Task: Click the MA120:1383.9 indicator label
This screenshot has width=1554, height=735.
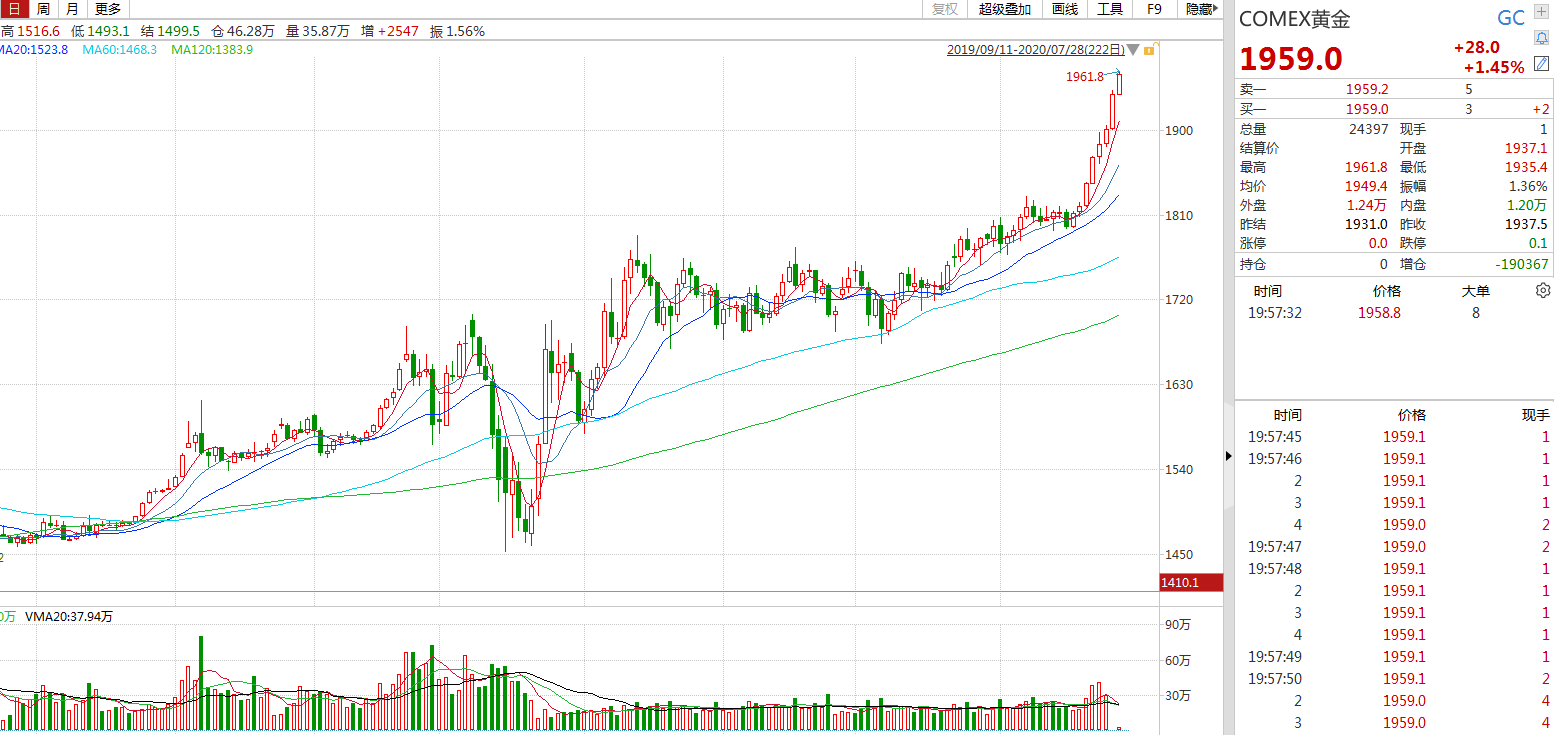Action: (x=212, y=49)
